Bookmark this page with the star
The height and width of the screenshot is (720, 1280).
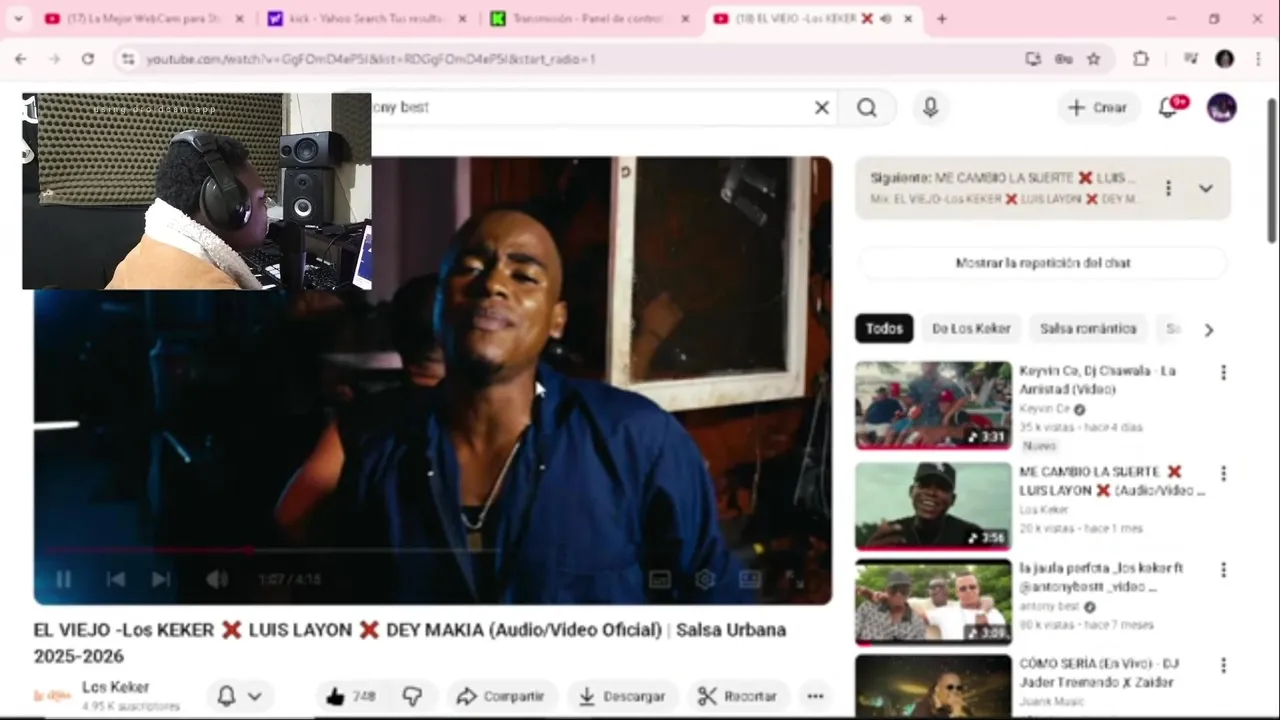click(1094, 59)
